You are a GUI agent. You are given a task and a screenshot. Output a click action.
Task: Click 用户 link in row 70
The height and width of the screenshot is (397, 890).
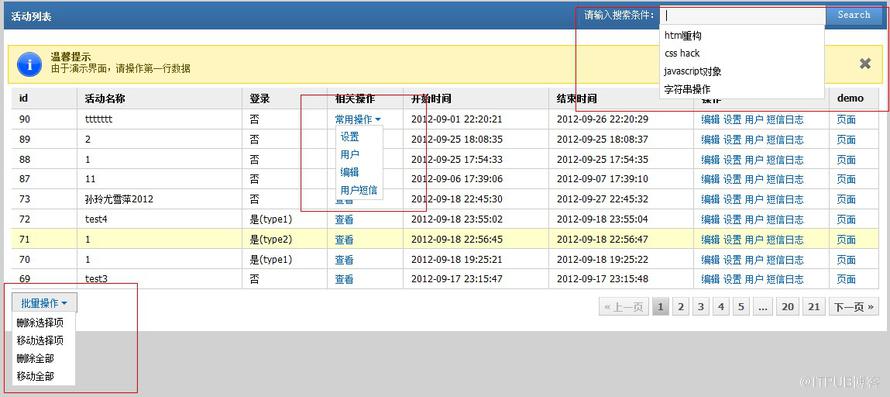(754, 260)
